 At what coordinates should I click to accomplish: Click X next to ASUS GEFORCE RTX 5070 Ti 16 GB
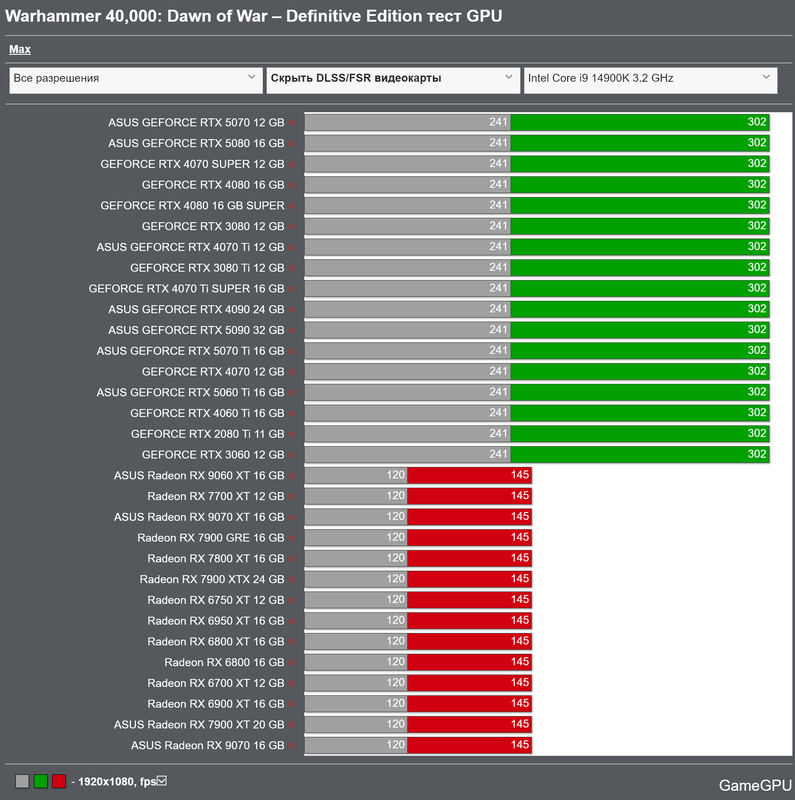click(291, 352)
